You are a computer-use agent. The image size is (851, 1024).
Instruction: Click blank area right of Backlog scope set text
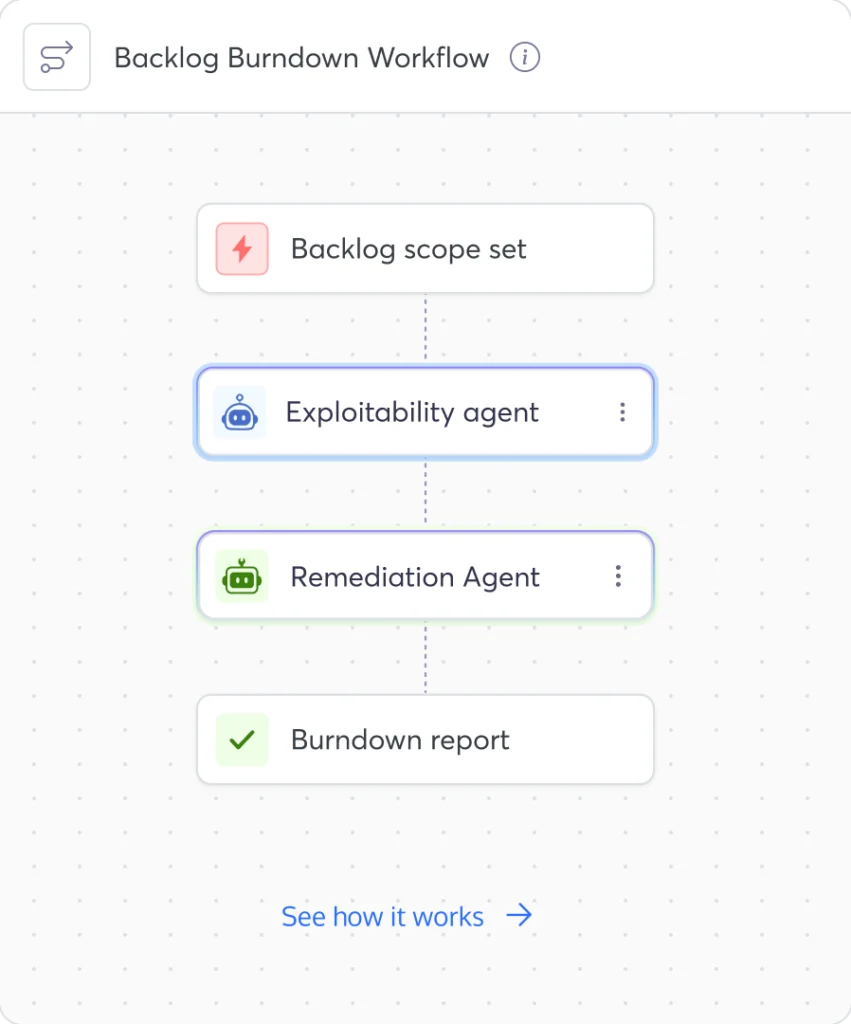tap(588, 249)
